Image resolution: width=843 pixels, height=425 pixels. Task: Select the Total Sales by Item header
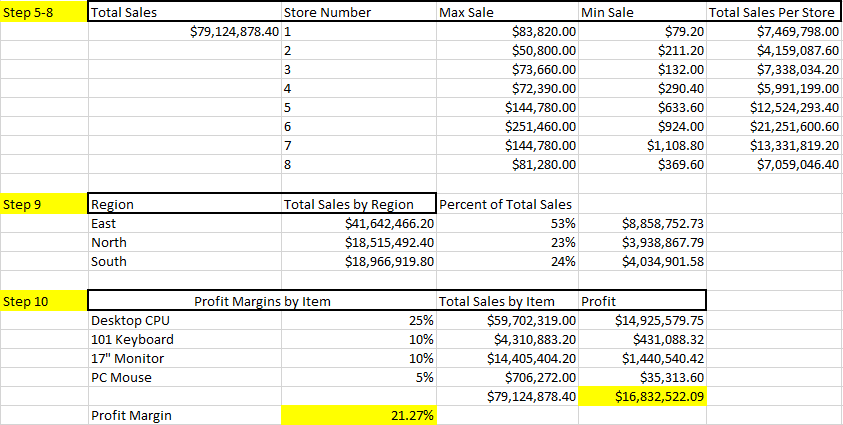tap(507, 301)
